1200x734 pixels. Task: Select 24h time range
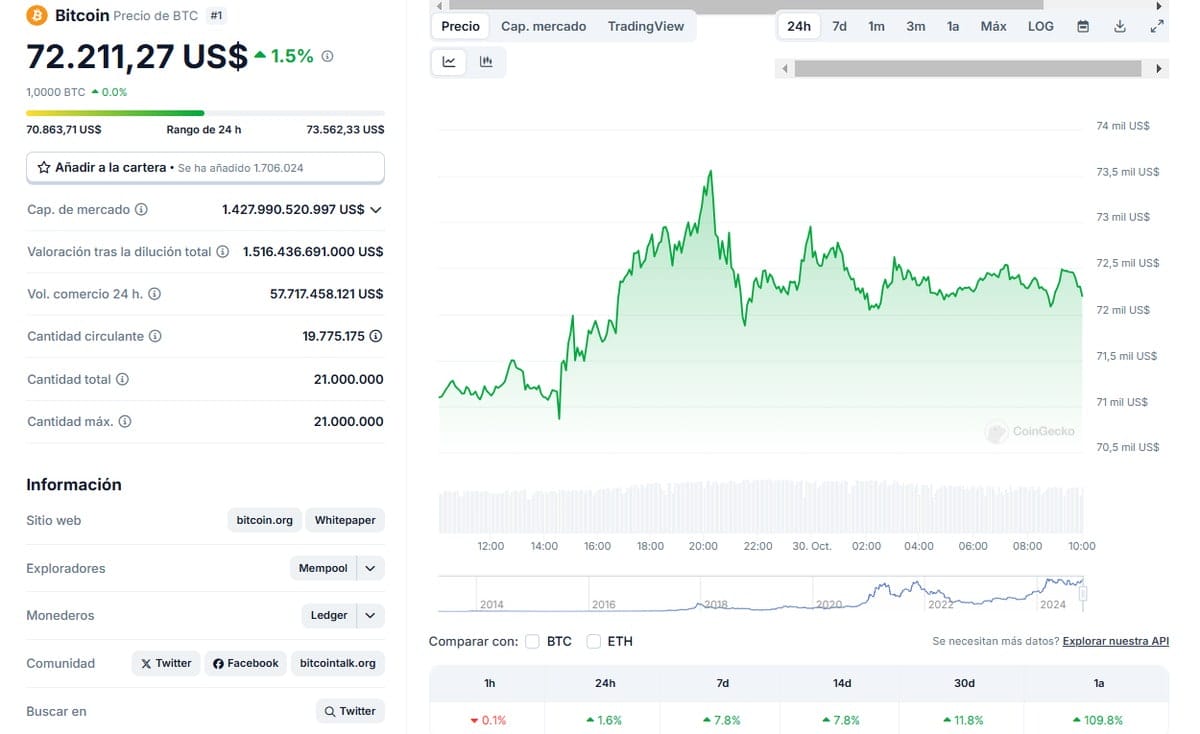point(799,27)
